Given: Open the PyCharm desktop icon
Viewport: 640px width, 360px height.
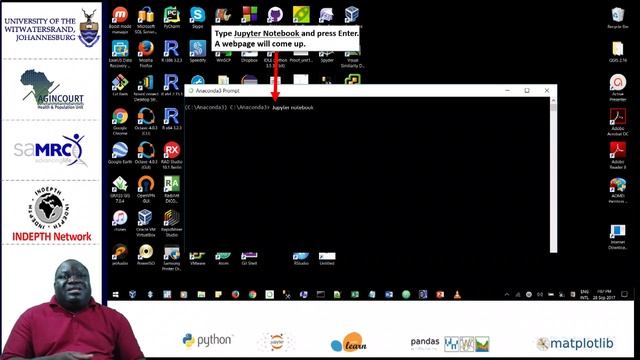Looking at the screenshot, I should (x=171, y=18).
